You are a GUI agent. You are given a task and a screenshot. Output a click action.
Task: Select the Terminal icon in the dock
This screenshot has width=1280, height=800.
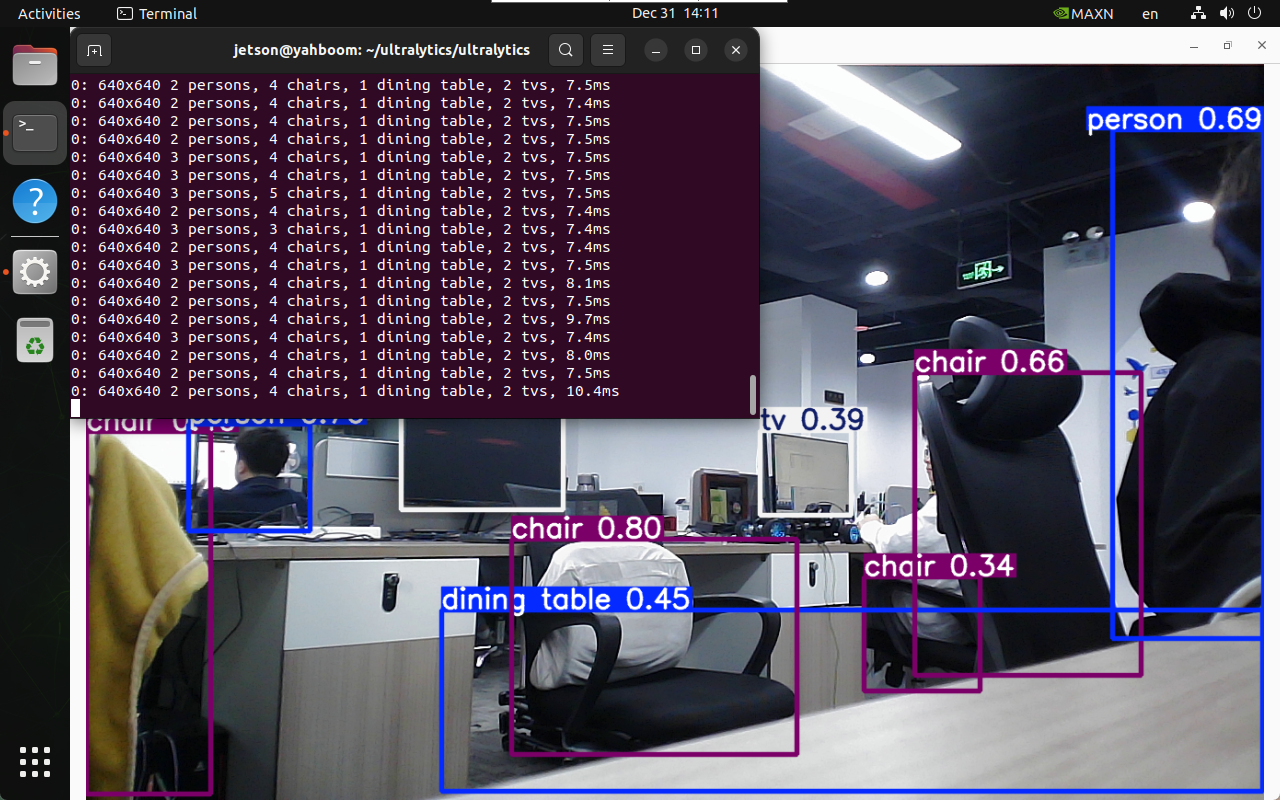[x=35, y=132]
